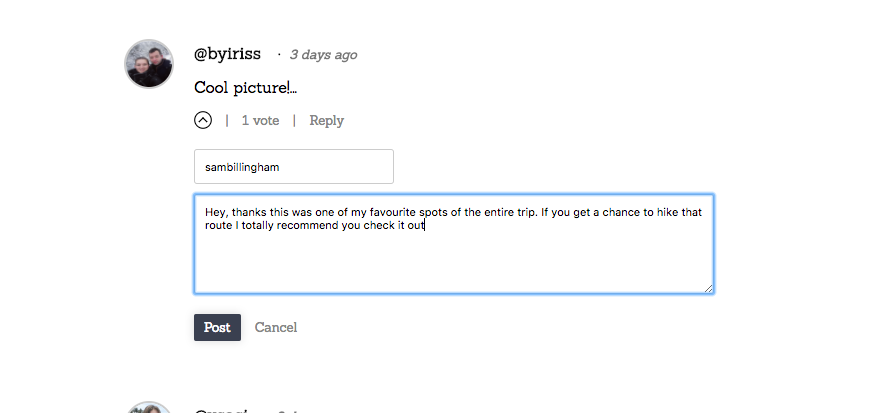This screenshot has width=875, height=413.
Task: Click Reply under the @byiriss comment
Action: 326,121
